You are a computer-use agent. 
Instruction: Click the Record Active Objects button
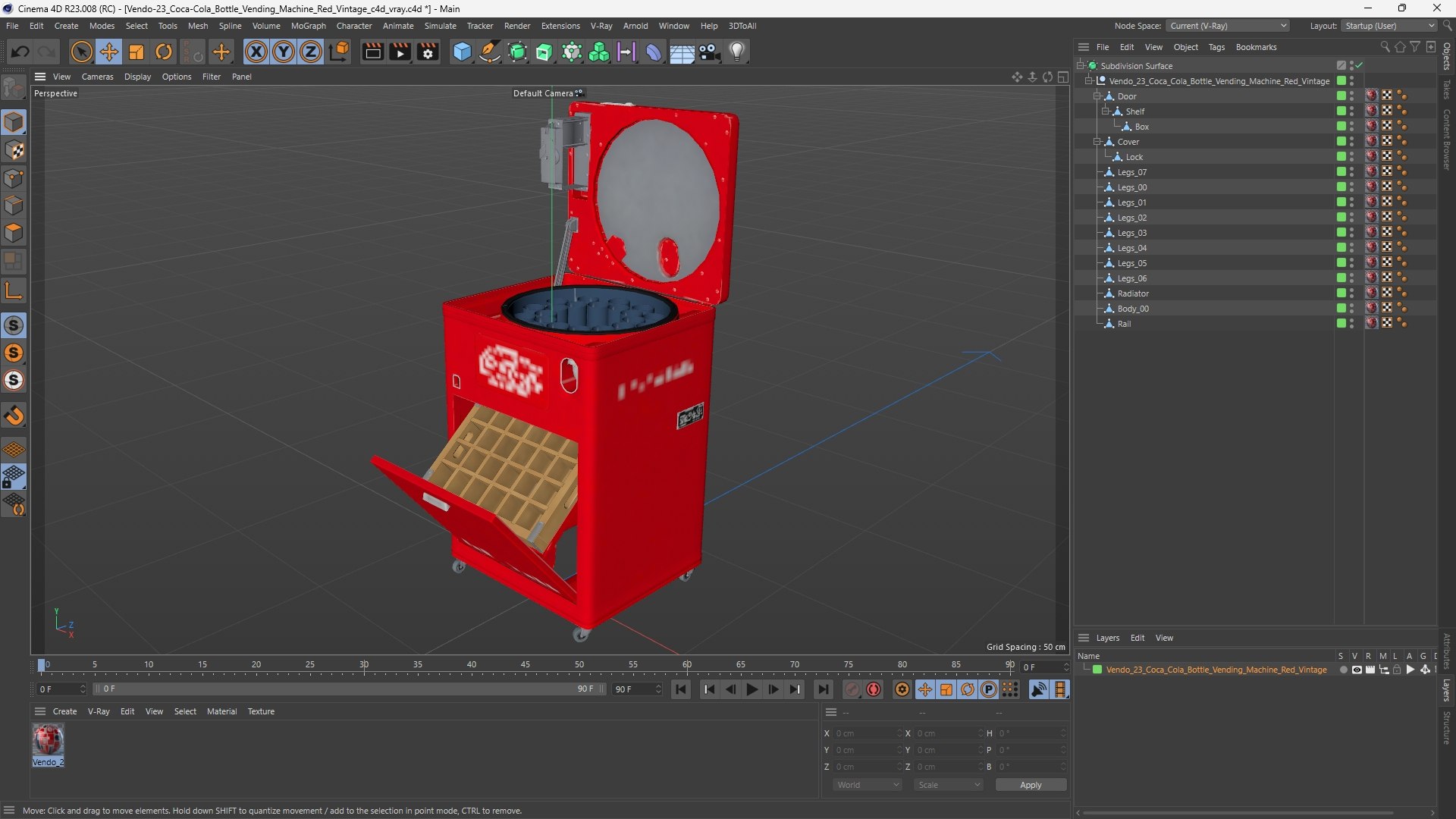pyautogui.click(x=874, y=689)
